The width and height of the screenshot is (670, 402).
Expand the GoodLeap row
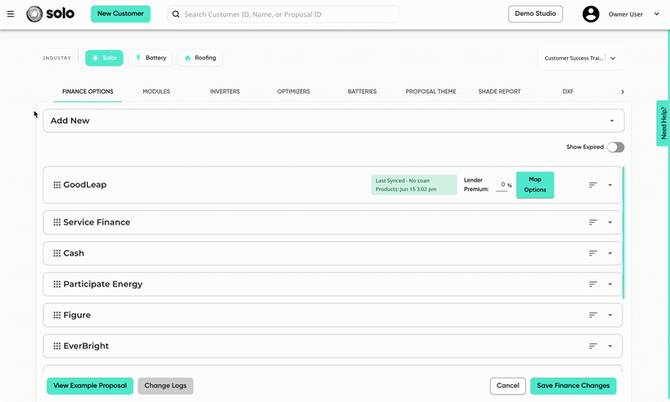tap(610, 185)
